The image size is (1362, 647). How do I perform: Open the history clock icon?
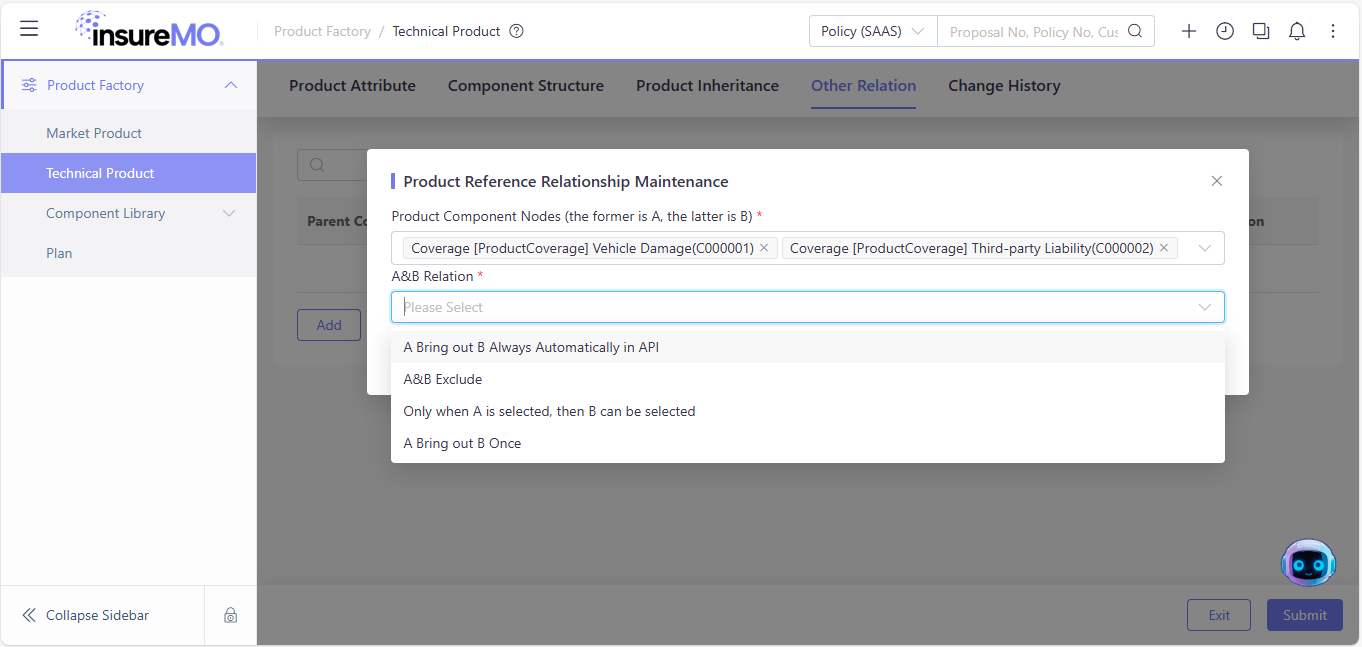coord(1225,31)
